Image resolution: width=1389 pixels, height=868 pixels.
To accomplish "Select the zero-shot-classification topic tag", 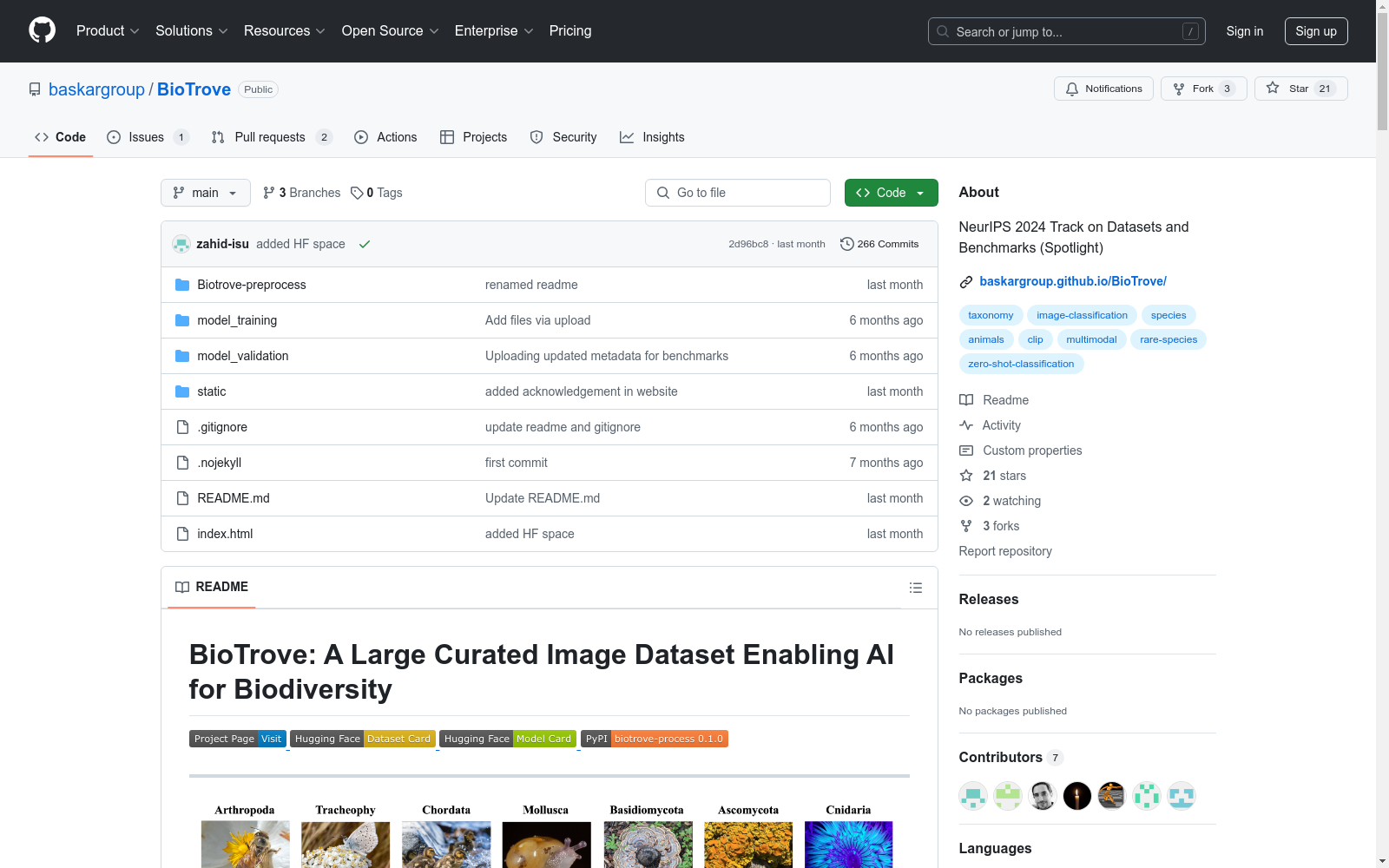I will [1021, 364].
